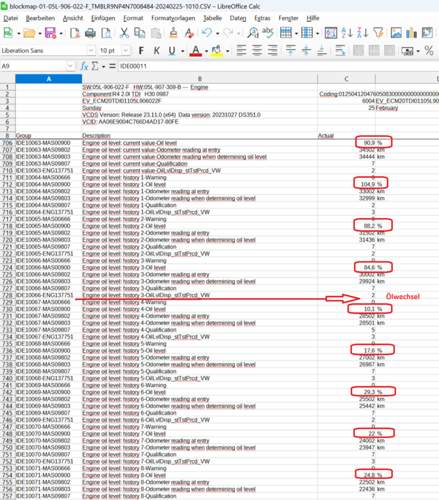Select column A header
The image size is (439, 500).
coord(49,79)
